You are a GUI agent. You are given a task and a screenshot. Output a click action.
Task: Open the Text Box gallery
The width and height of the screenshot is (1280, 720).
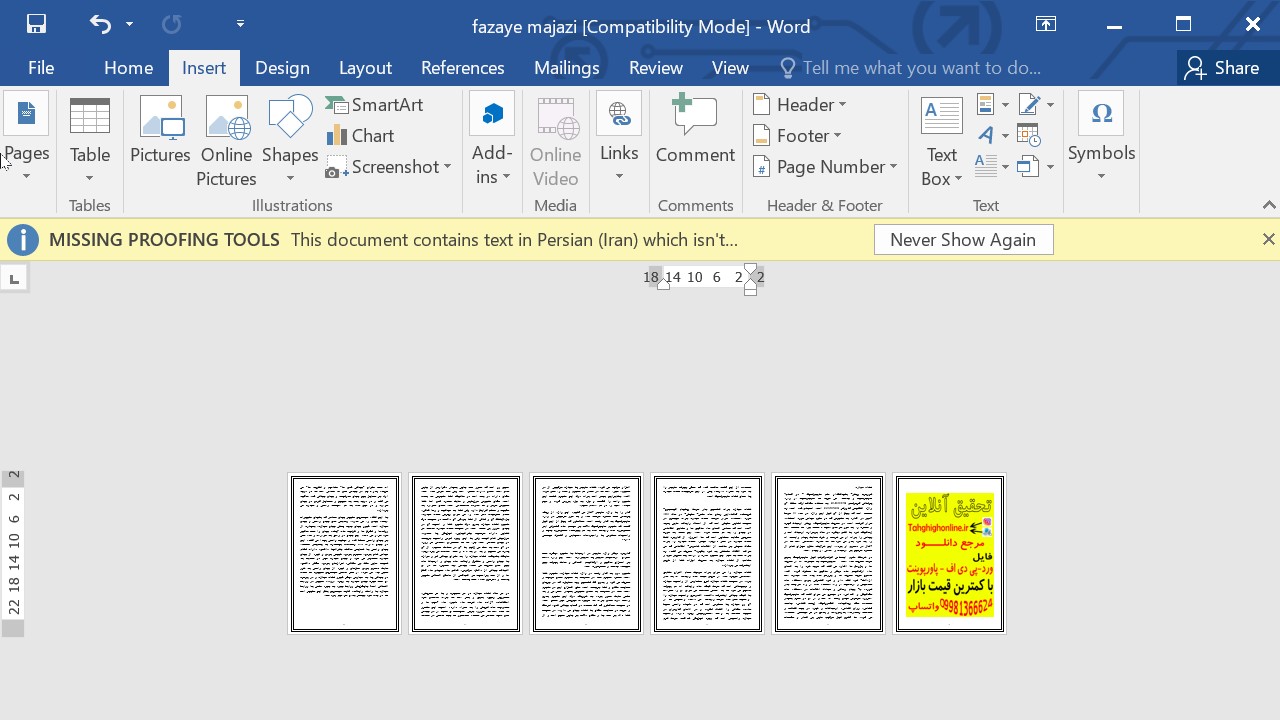pos(941,141)
